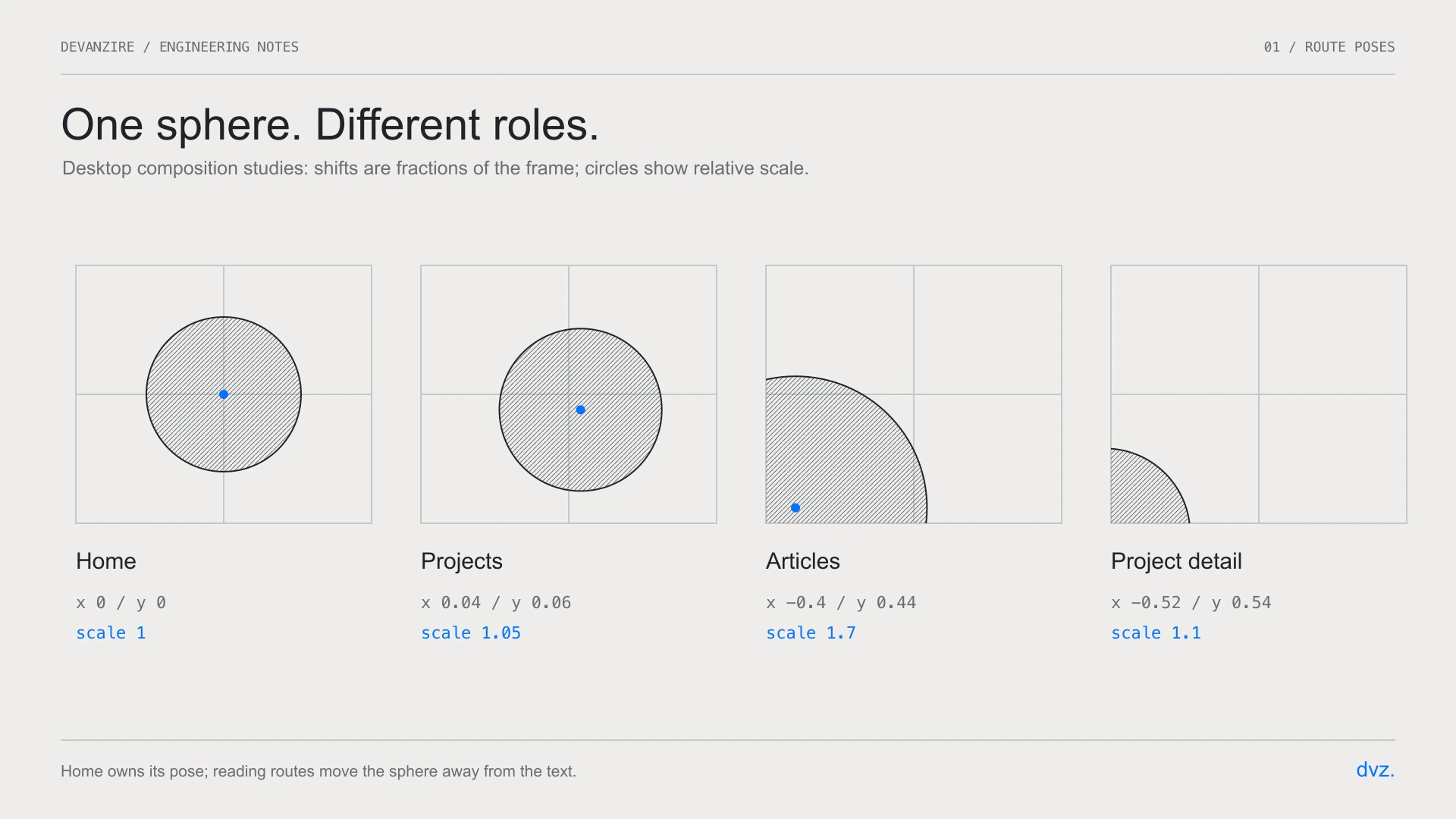Click the blue dot in Articles diagram

[795, 507]
